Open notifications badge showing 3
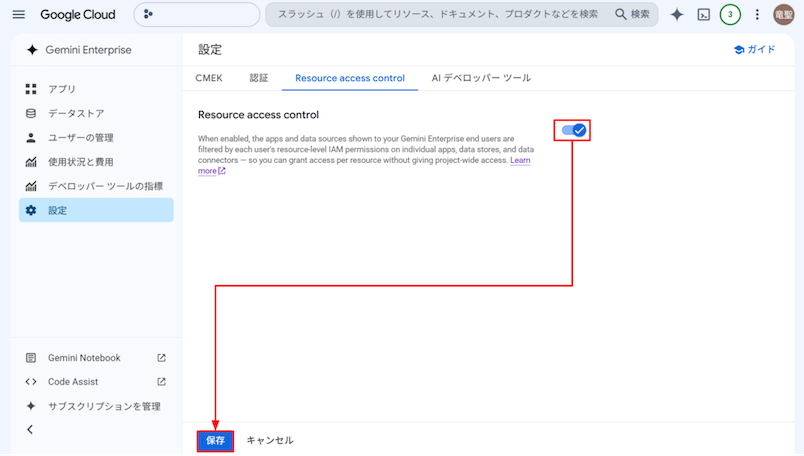The height and width of the screenshot is (456, 804). [x=730, y=14]
